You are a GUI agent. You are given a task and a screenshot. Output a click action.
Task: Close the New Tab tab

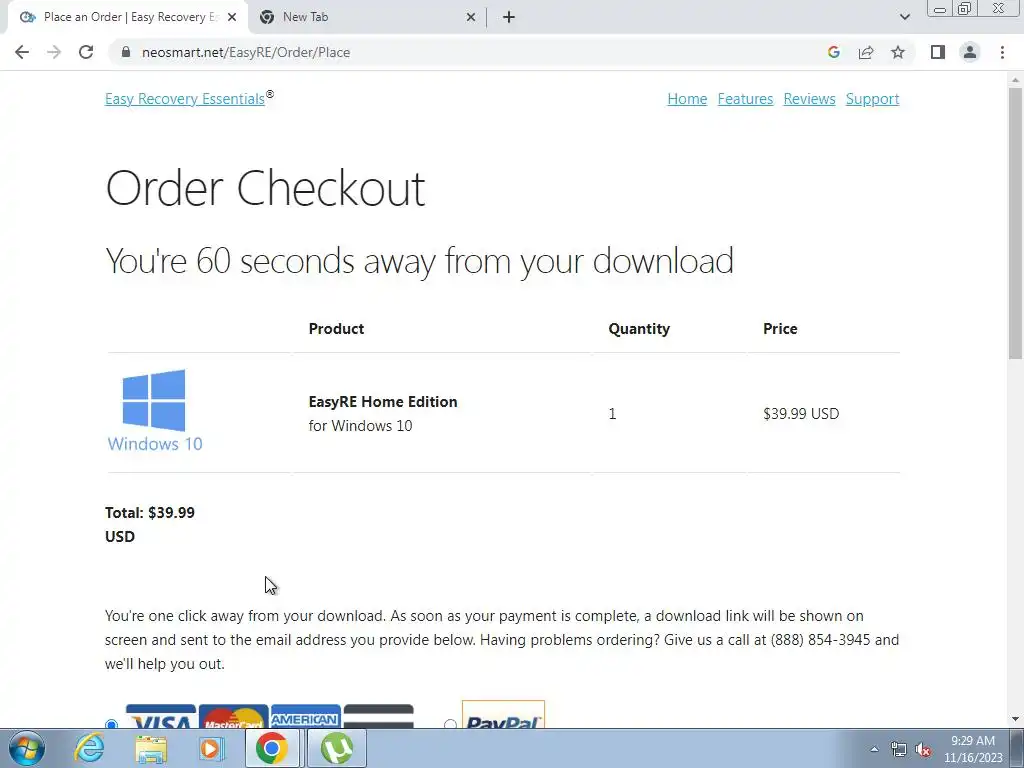471,17
